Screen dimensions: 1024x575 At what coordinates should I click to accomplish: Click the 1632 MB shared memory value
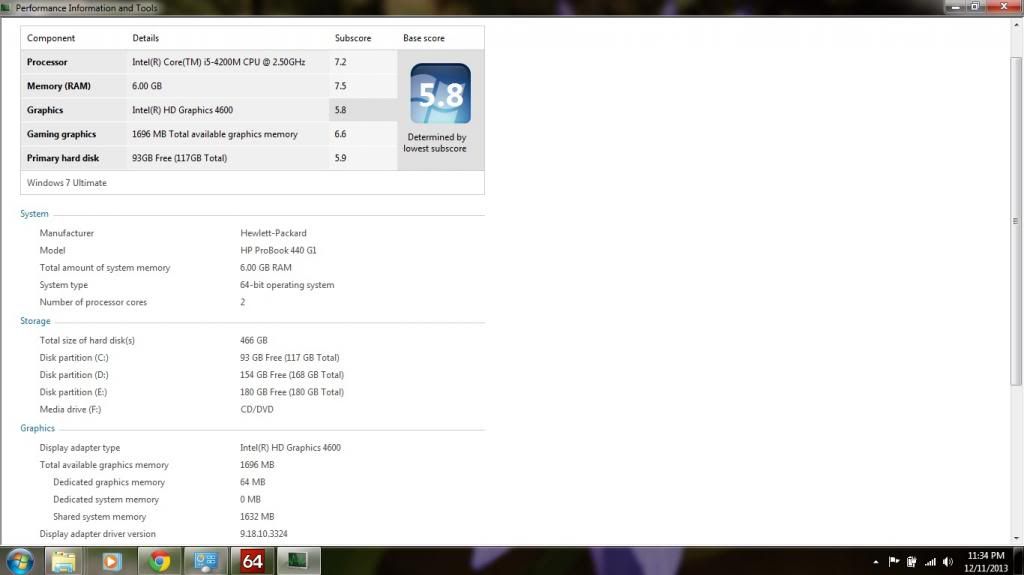[x=257, y=516]
